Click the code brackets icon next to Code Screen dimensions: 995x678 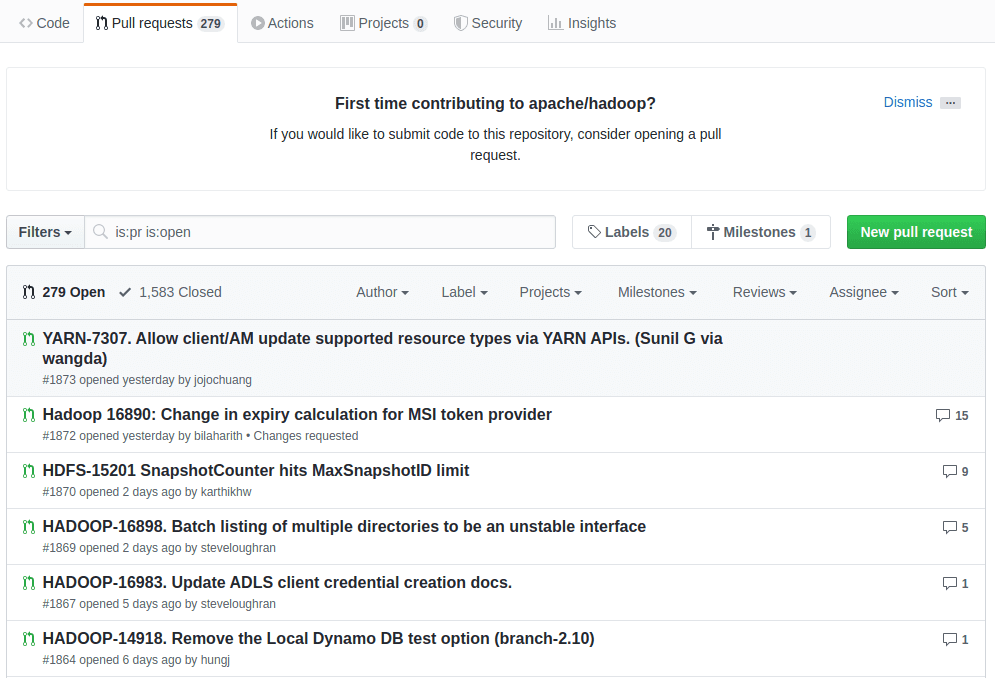pos(24,22)
